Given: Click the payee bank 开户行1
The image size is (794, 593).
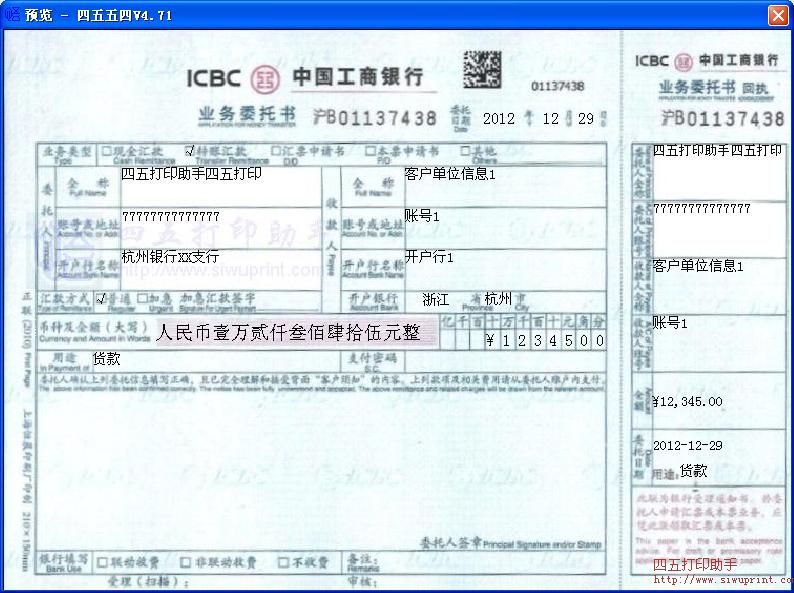Looking at the screenshot, I should pos(428,257).
